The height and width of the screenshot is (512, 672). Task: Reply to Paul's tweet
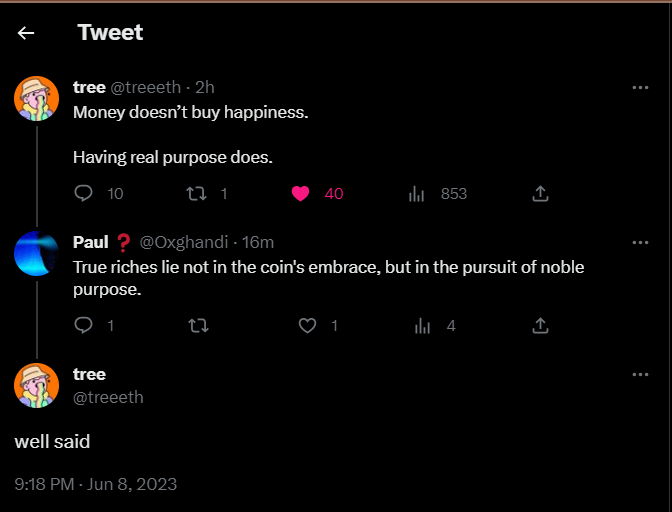tap(83, 325)
